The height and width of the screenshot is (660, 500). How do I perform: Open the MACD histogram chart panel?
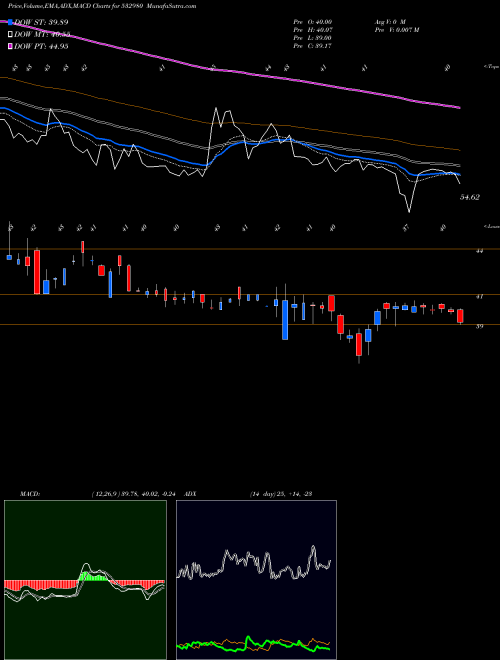tap(85, 580)
